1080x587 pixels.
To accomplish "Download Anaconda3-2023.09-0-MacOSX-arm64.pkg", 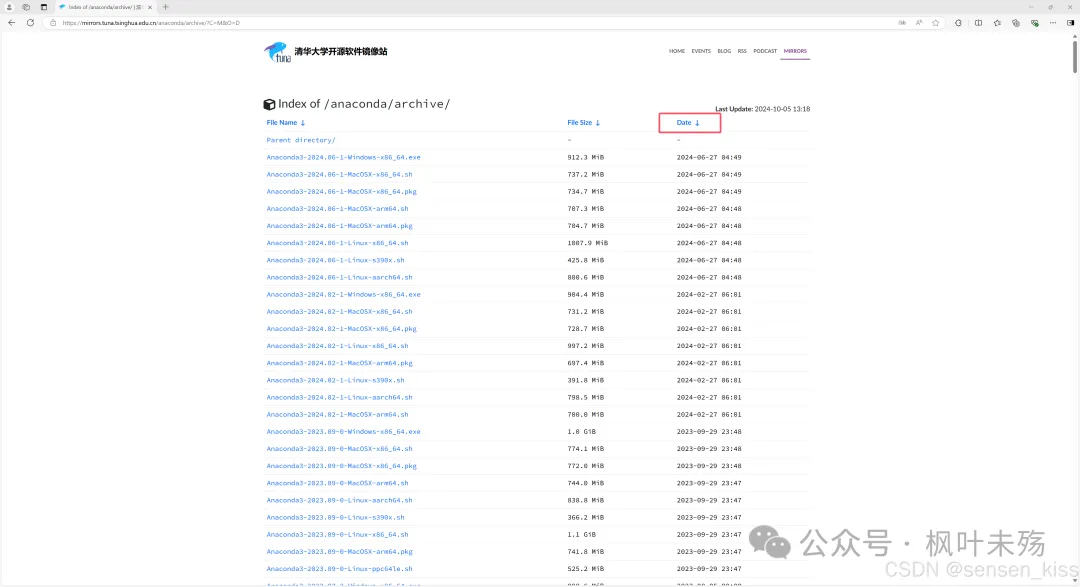I will tap(339, 552).
